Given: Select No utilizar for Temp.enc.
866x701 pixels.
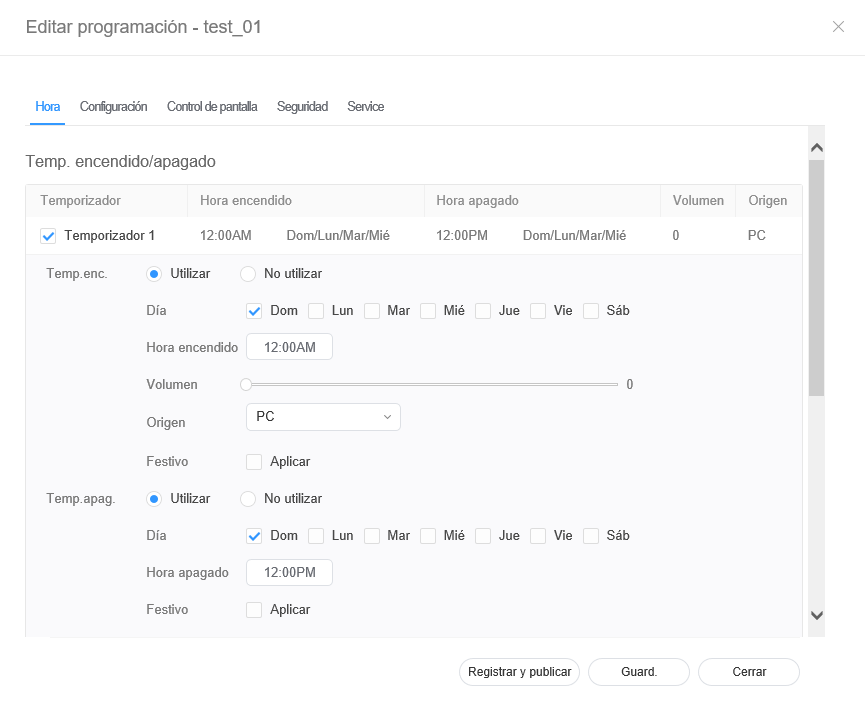Looking at the screenshot, I should pyautogui.click(x=248, y=274).
